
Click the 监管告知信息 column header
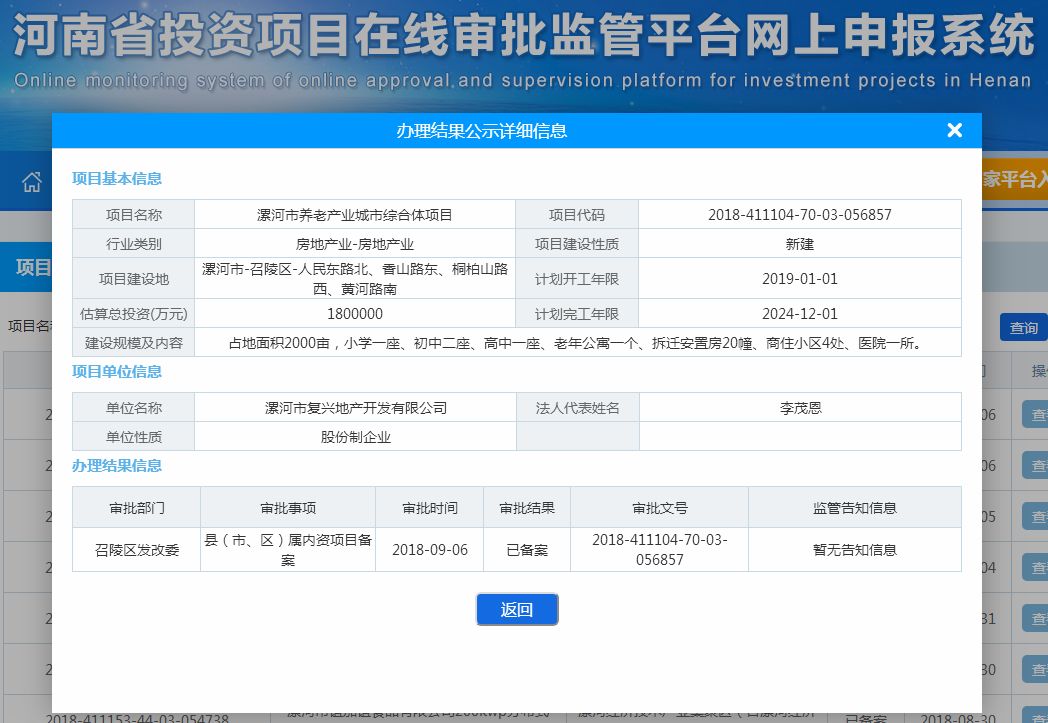(855, 508)
